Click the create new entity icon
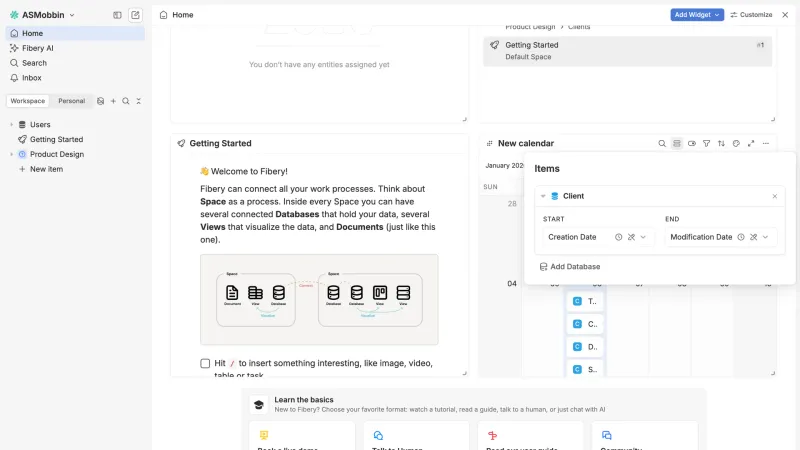This screenshot has width=800, height=450. (135, 15)
